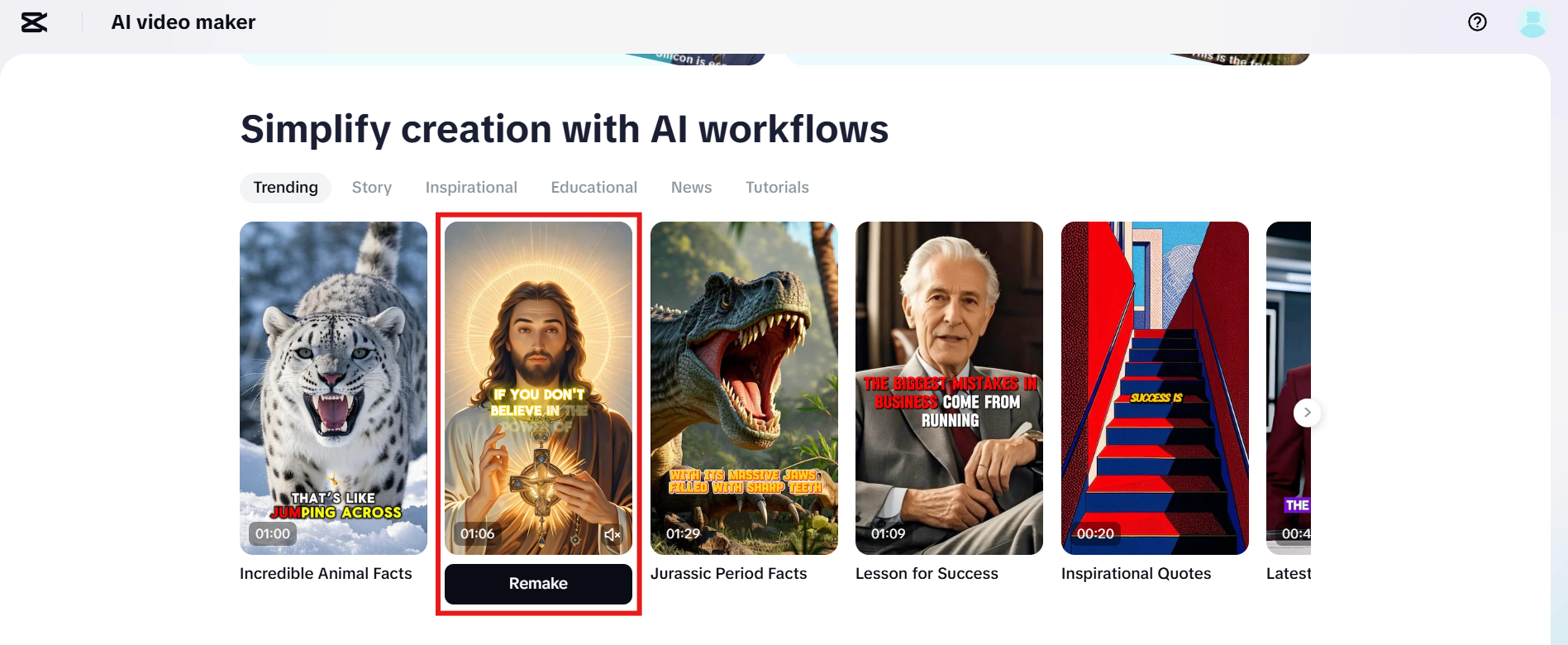Open the help question mark icon
The height and width of the screenshot is (645, 1568).
click(x=1477, y=22)
